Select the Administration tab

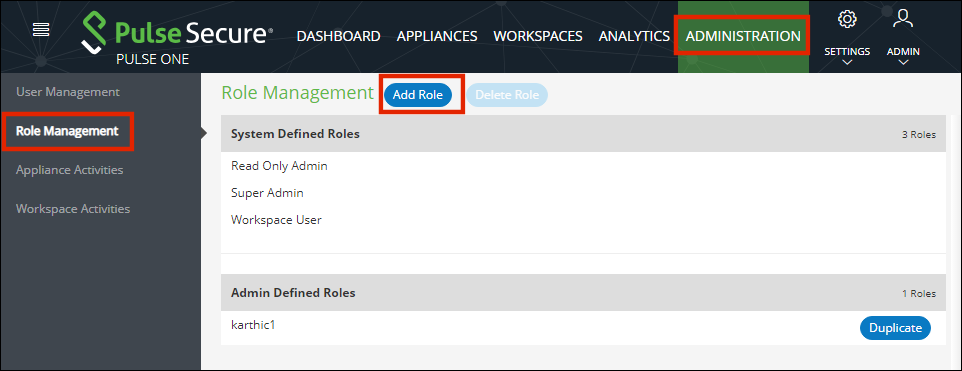[743, 36]
